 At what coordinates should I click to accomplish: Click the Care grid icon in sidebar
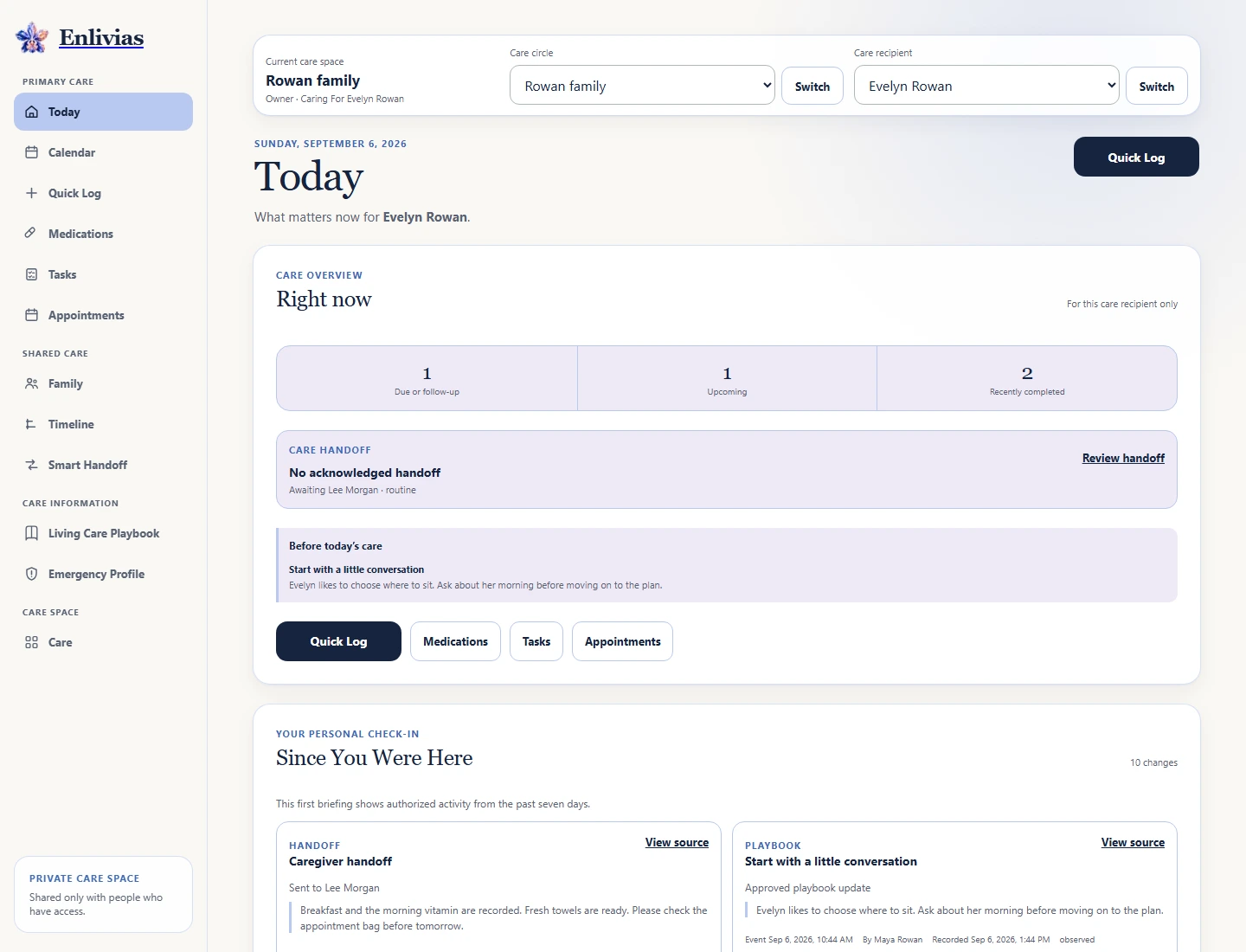(32, 642)
